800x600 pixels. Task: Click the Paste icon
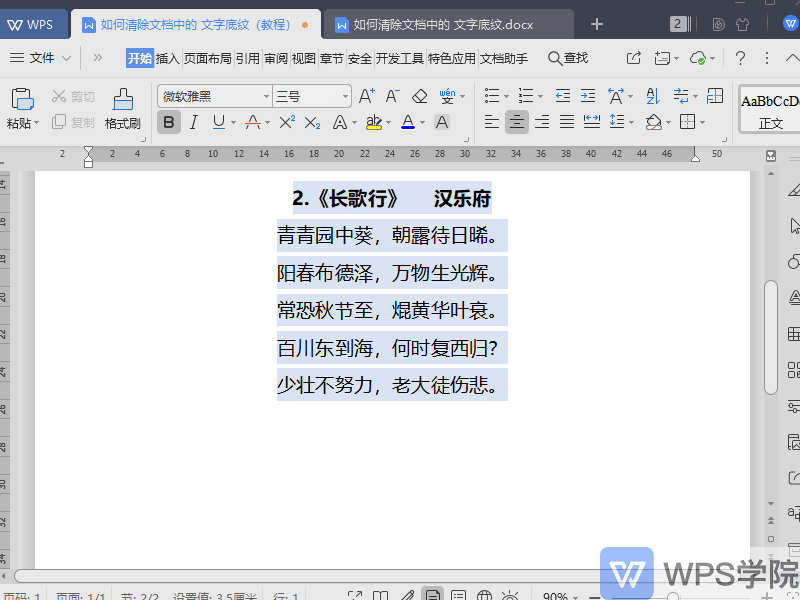22,99
